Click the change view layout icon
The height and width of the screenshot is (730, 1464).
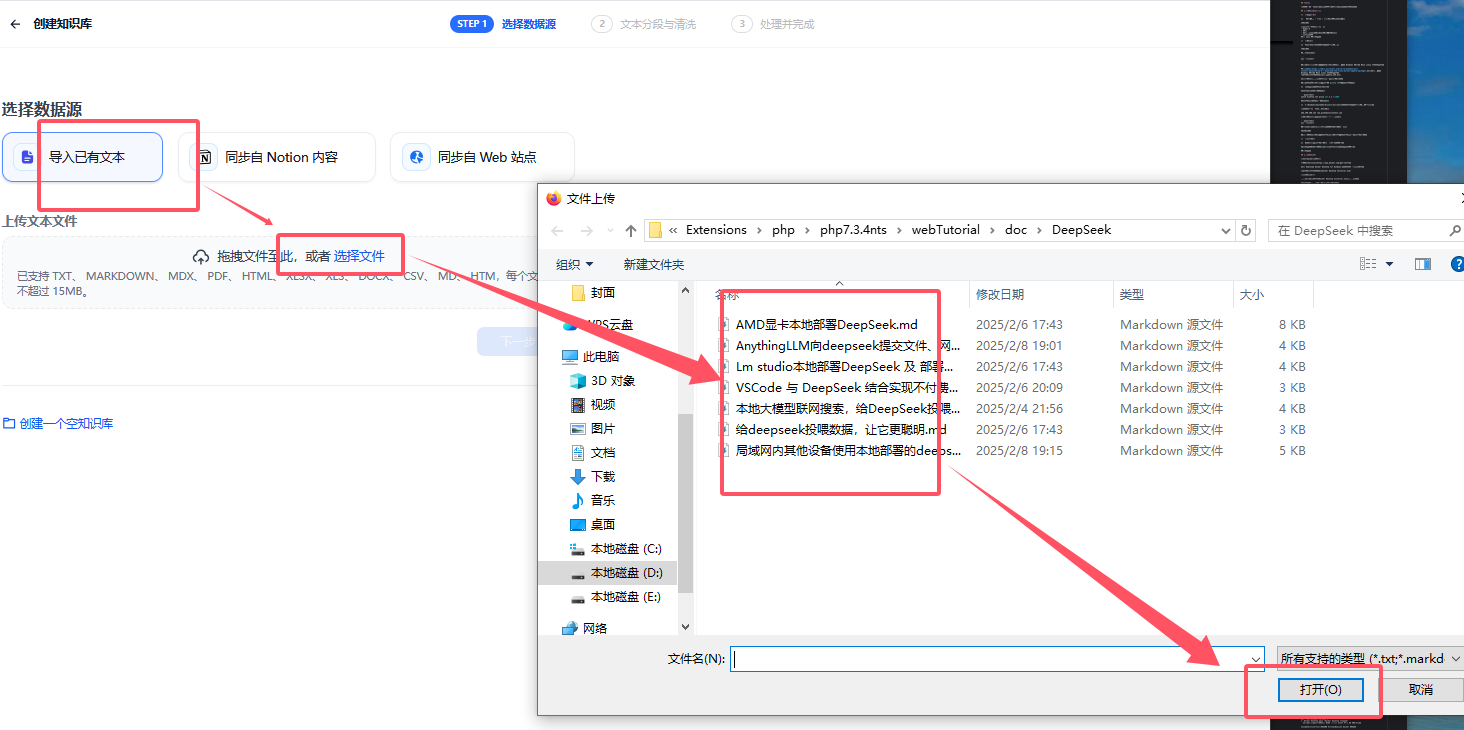click(1368, 264)
